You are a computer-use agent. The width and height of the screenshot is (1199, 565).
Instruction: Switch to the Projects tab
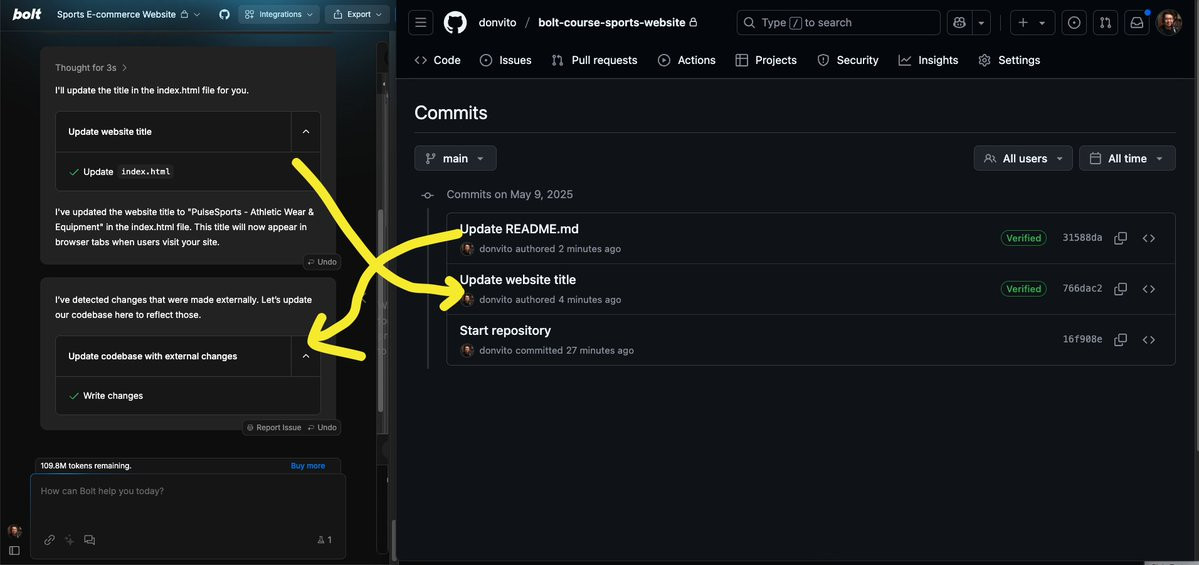tap(765, 60)
